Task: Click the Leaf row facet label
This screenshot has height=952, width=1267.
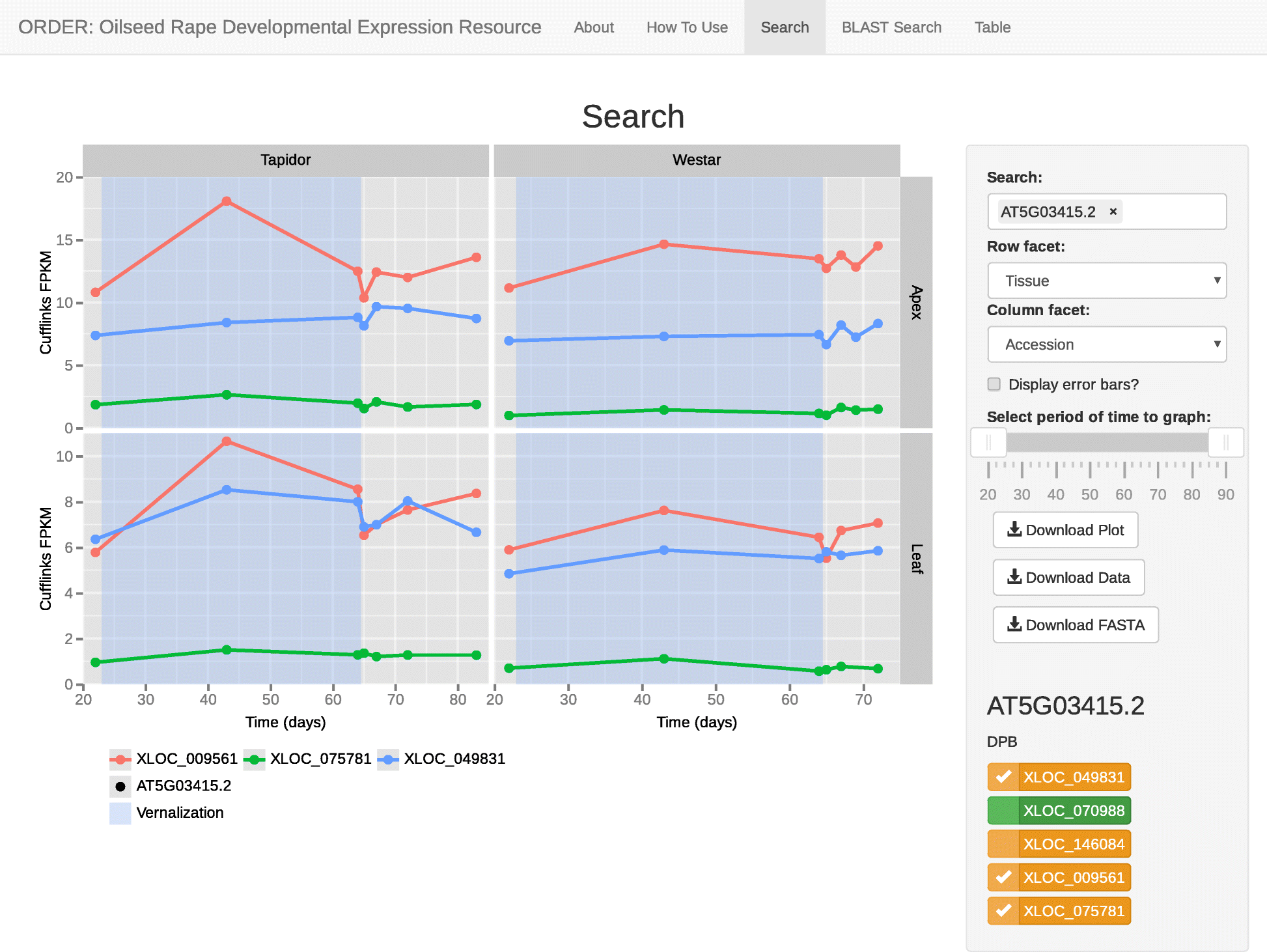Action: click(916, 559)
